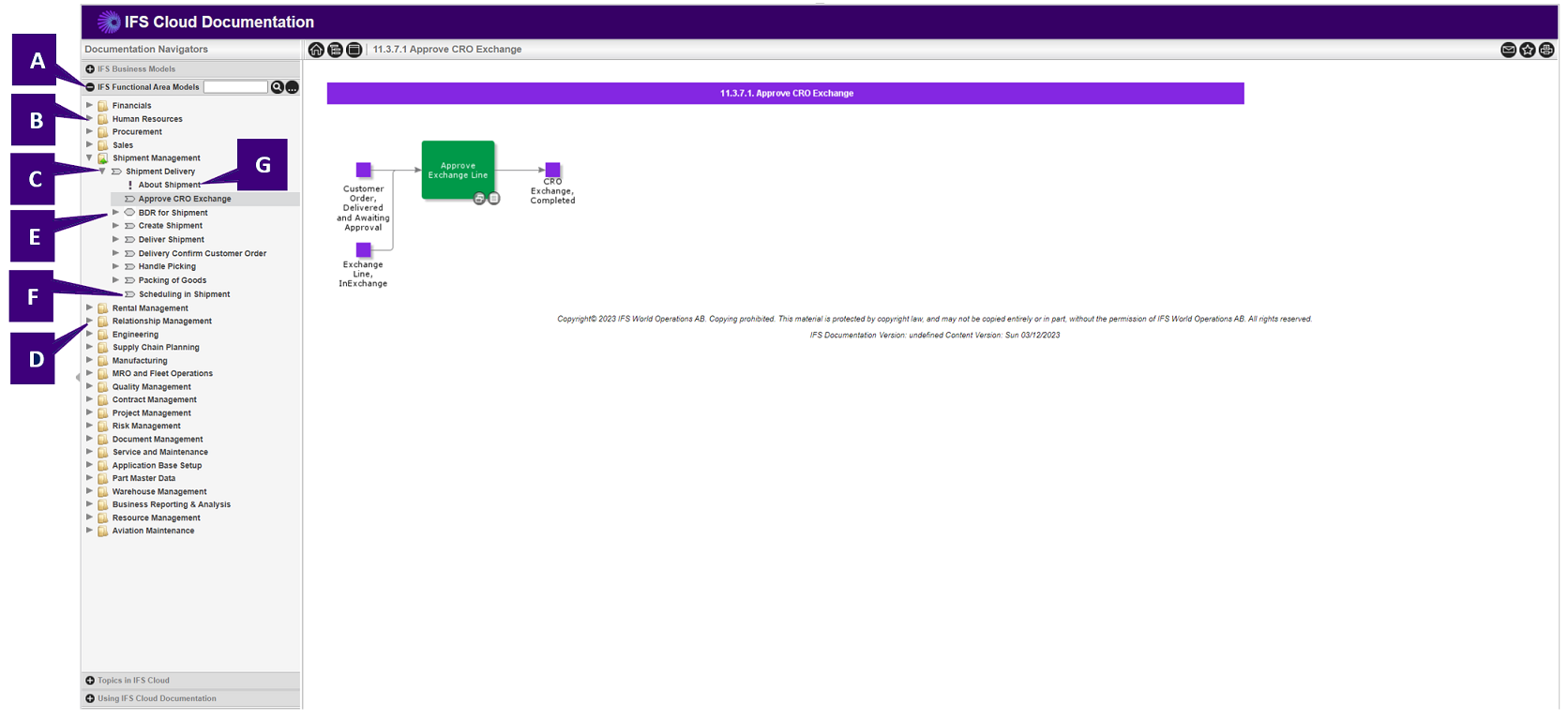The height and width of the screenshot is (719, 1568).
Task: Open the About Shipment page
Action: click(169, 185)
